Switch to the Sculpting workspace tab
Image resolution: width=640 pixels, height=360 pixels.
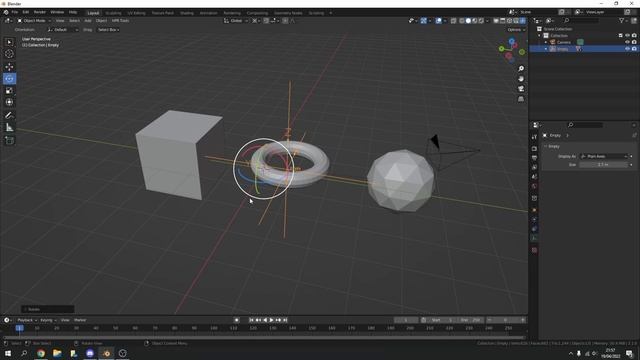[113, 13]
